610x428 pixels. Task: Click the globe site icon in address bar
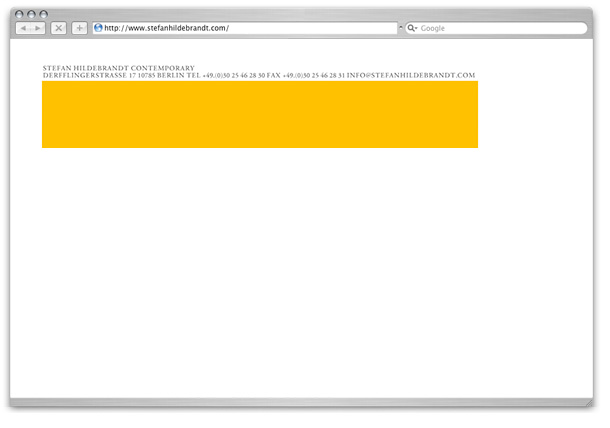[x=98, y=28]
